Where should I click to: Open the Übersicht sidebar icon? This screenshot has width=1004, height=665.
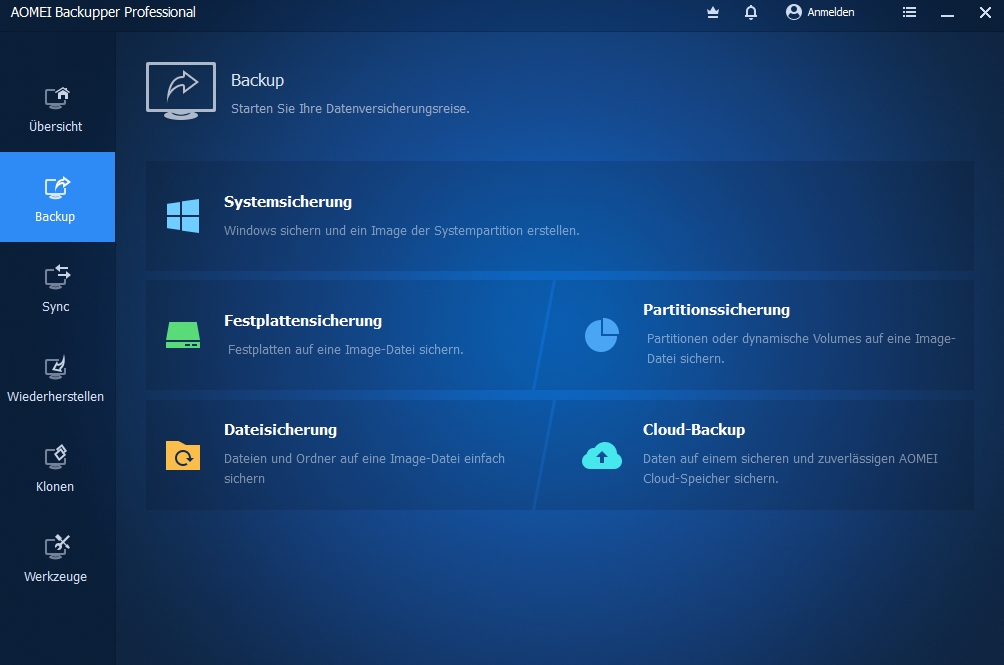pyautogui.click(x=57, y=97)
